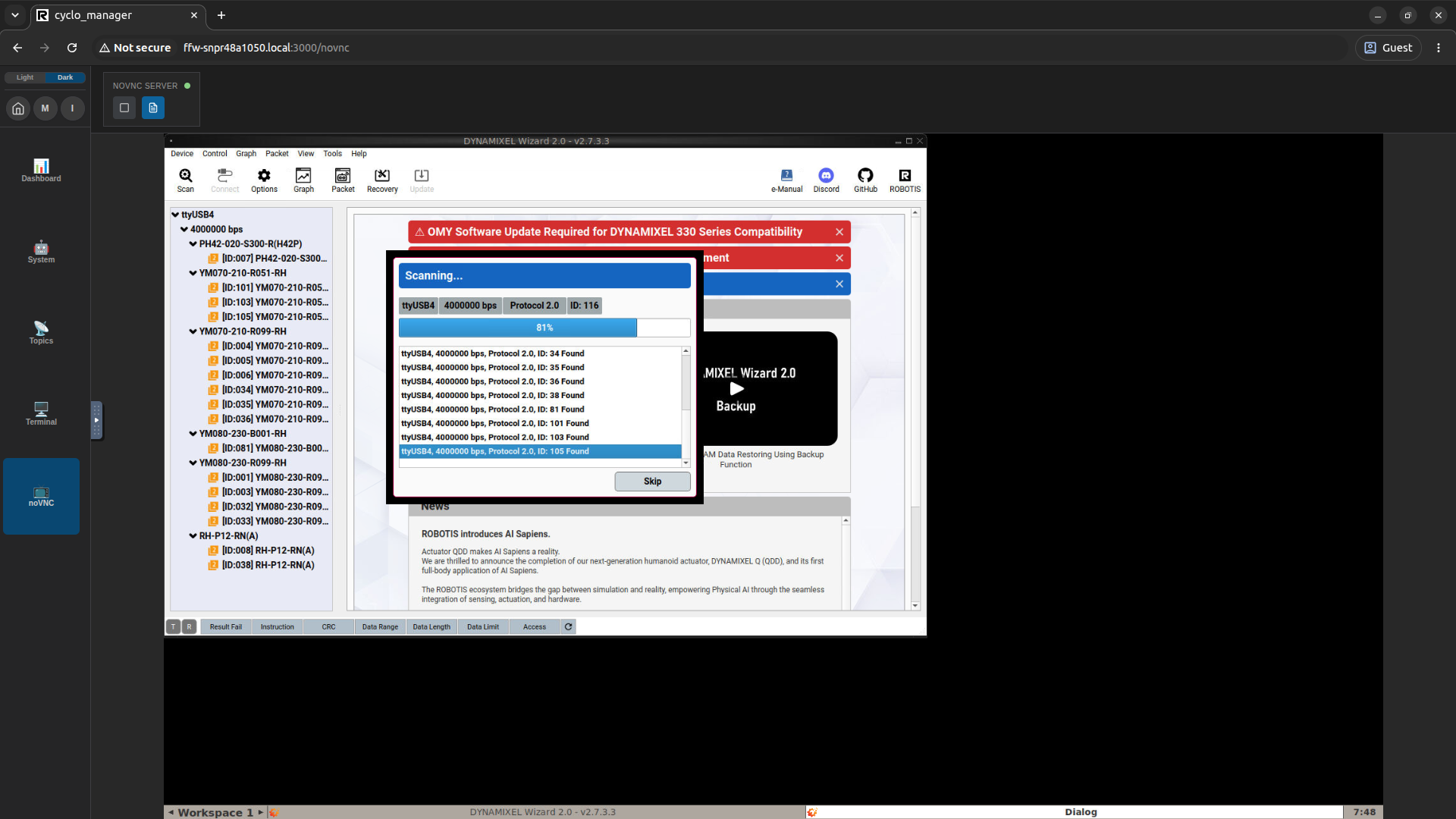Select the 'ID: 34 Found' scan result row
The height and width of the screenshot is (819, 1456).
540,353
